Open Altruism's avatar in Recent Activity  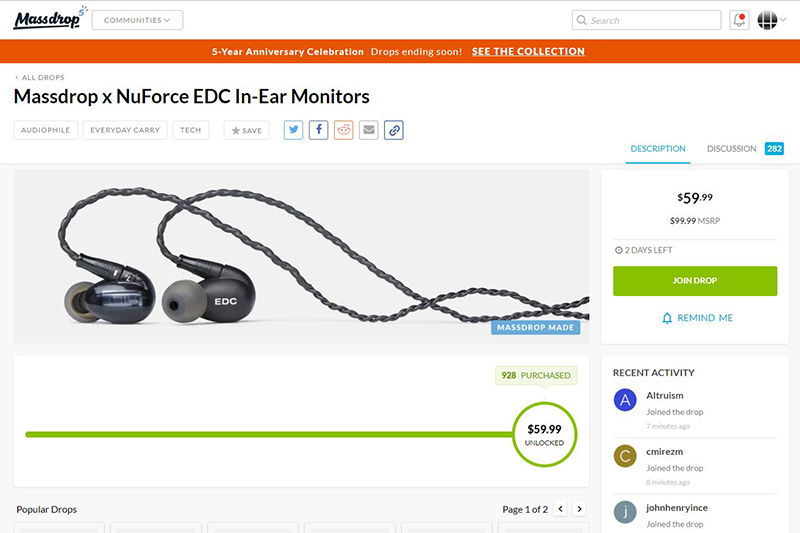click(x=626, y=402)
